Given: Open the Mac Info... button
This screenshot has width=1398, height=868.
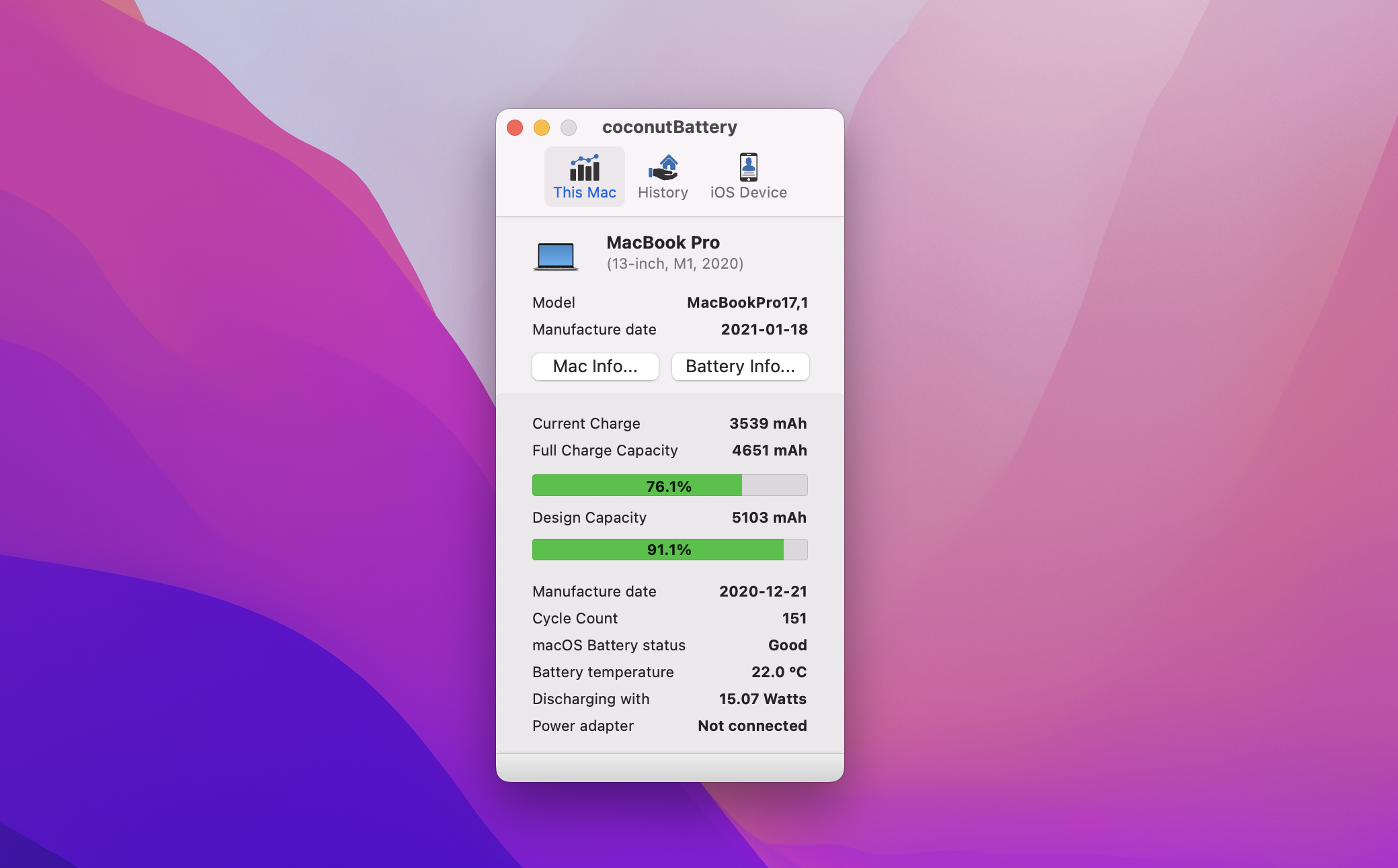Looking at the screenshot, I should [x=595, y=367].
